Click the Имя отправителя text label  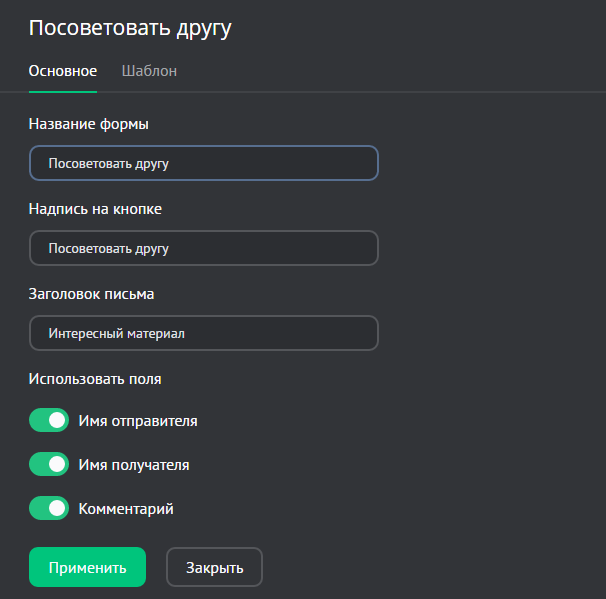(138, 421)
